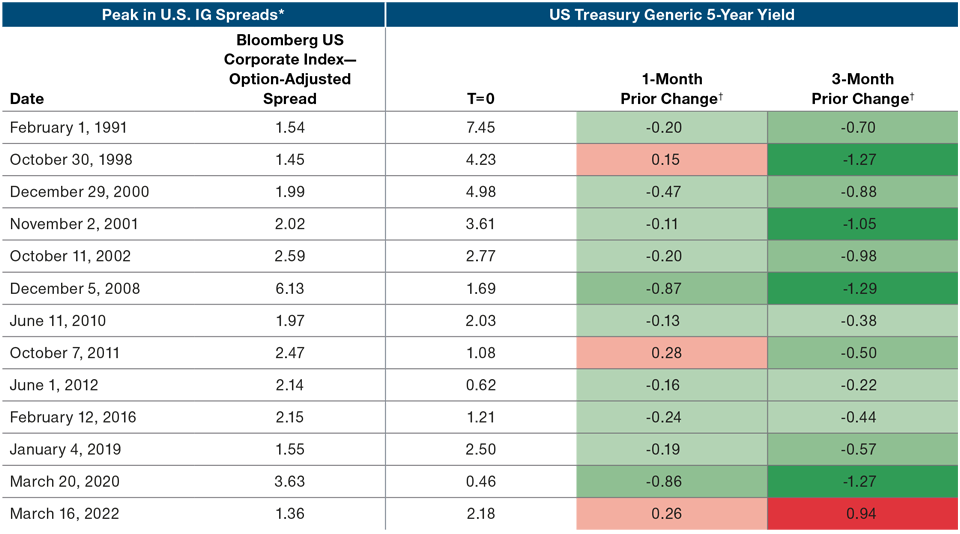Select the dark green -1.29 cell
This screenshot has height=534, width=960.
(x=863, y=289)
